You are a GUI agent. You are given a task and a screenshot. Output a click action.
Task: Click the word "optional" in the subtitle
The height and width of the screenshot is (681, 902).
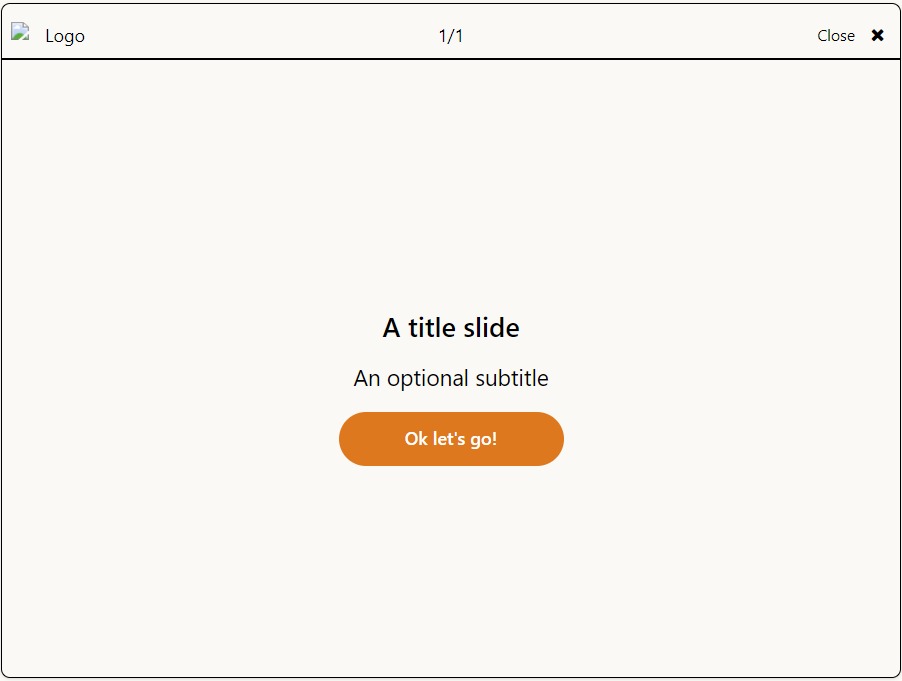[428, 379]
